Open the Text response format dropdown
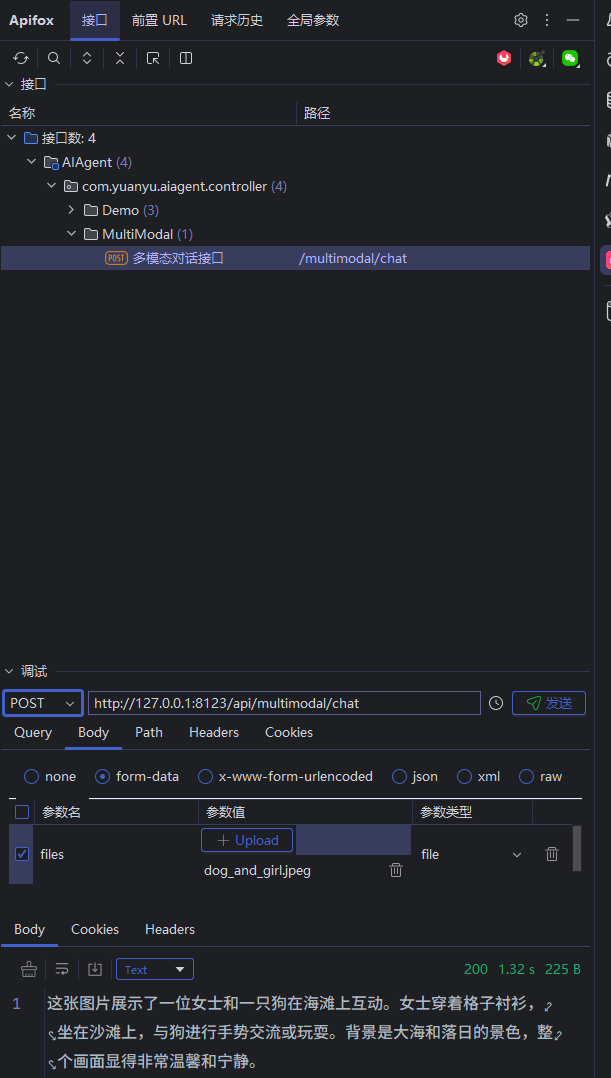 (x=154, y=969)
